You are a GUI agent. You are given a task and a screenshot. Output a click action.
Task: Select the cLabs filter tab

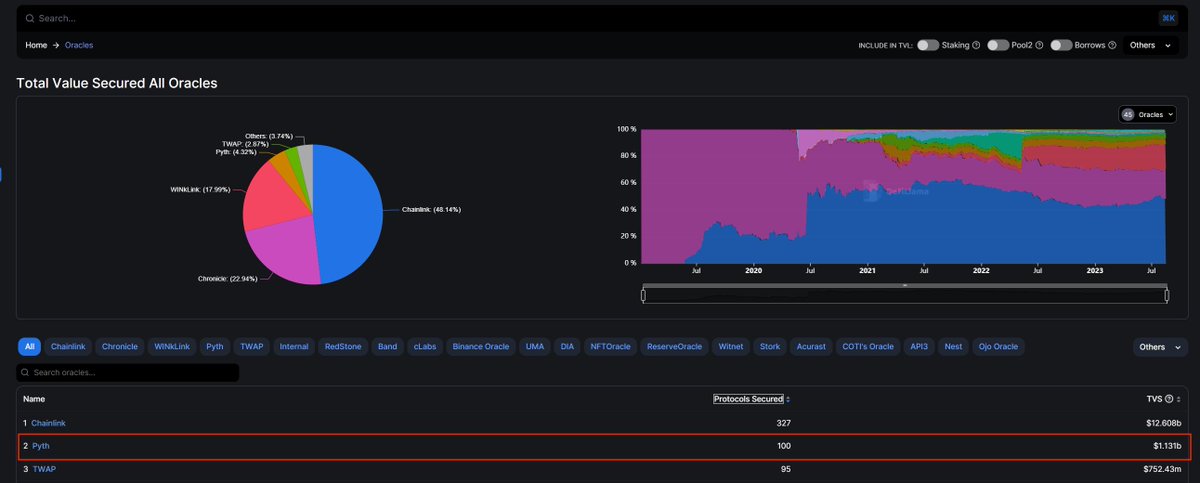point(424,347)
